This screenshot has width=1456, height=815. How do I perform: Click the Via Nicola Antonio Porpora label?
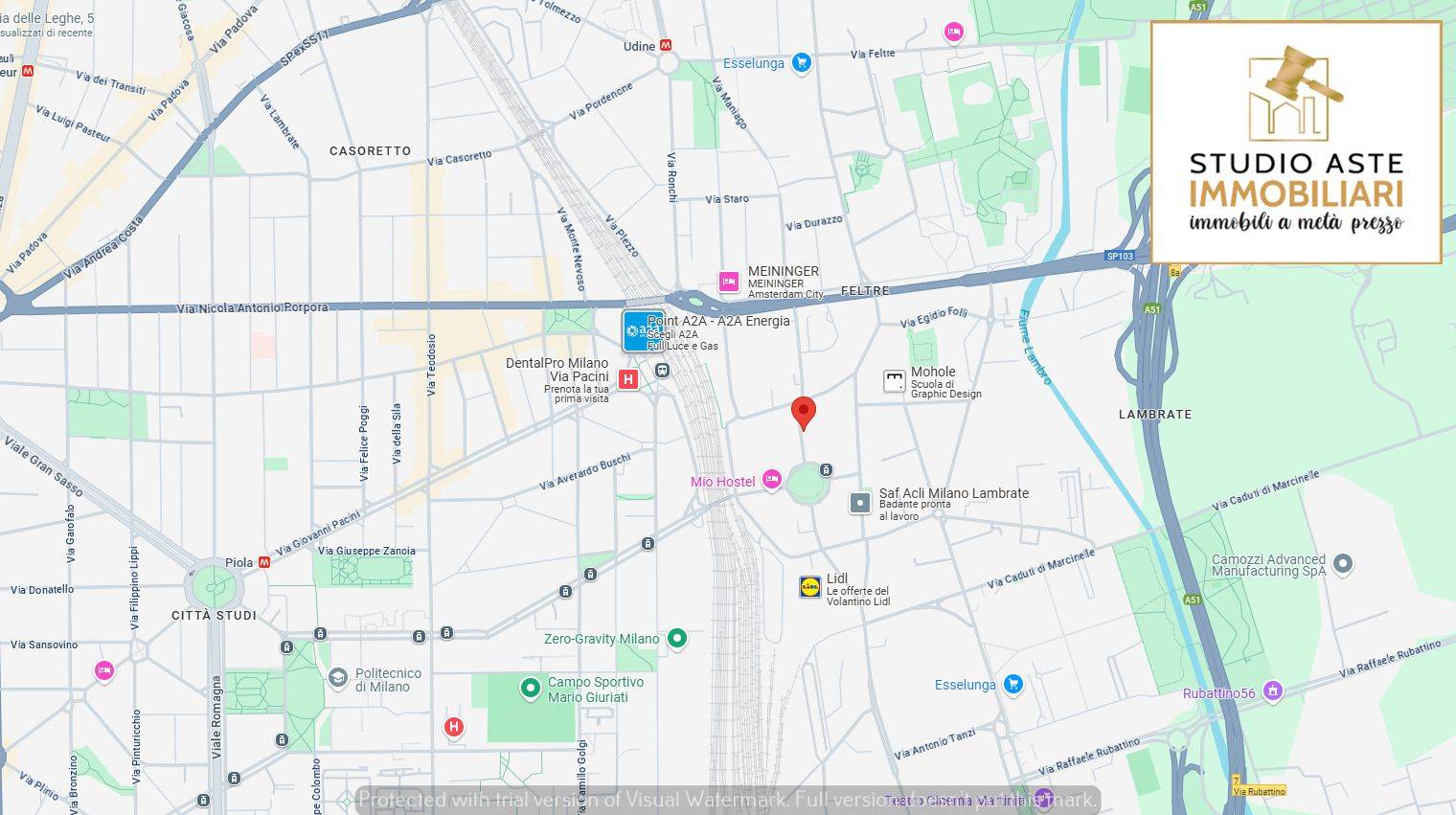253,308
